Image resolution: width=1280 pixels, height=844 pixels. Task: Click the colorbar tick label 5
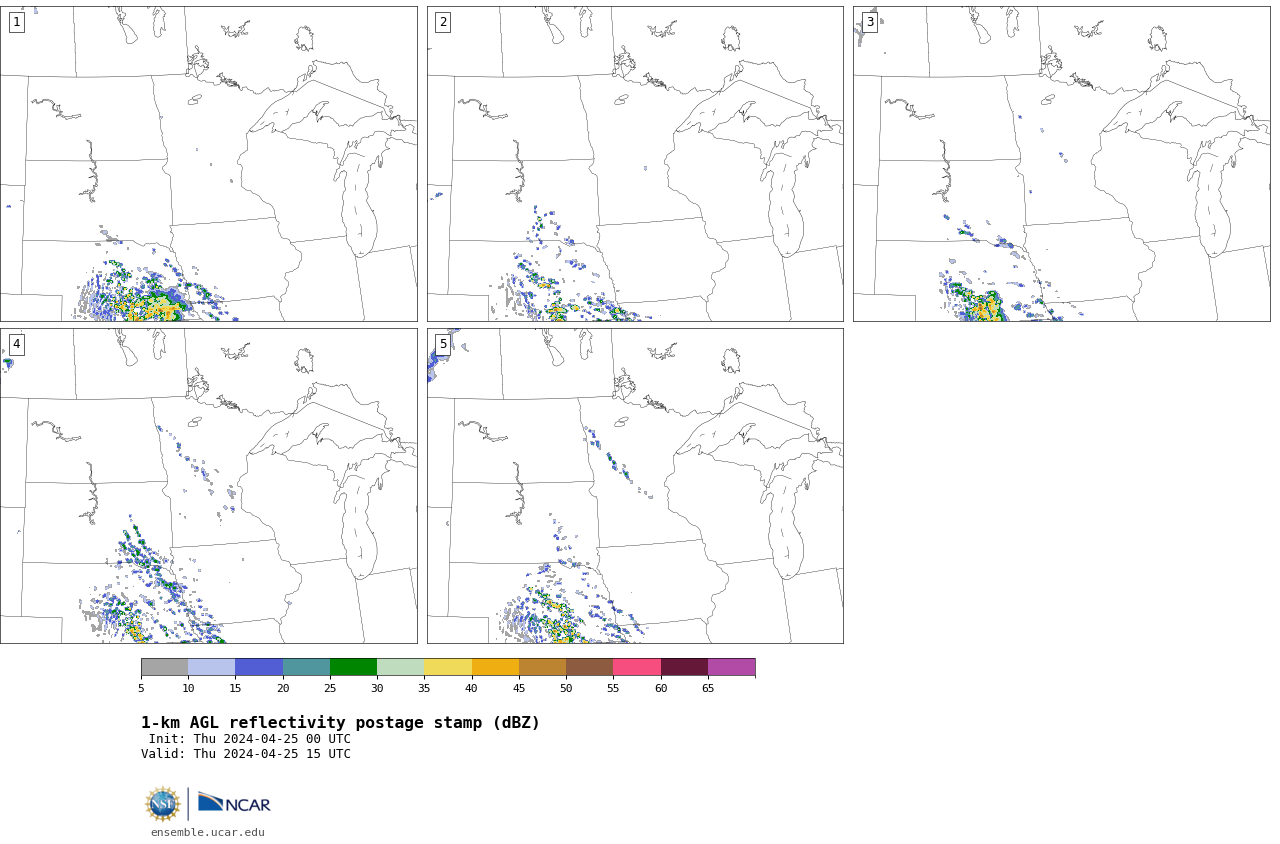(141, 688)
